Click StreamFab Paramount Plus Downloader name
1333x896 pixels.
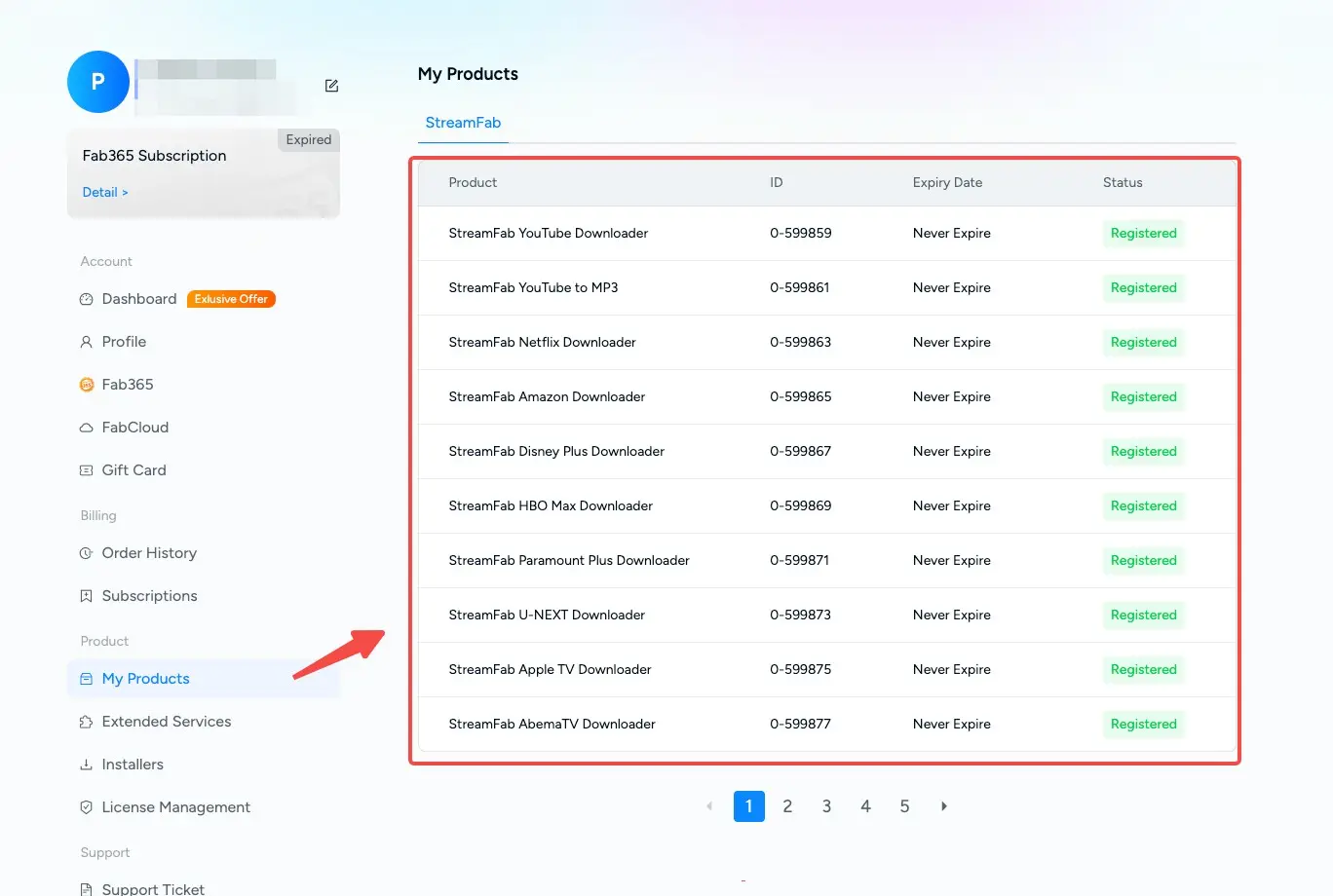(569, 561)
